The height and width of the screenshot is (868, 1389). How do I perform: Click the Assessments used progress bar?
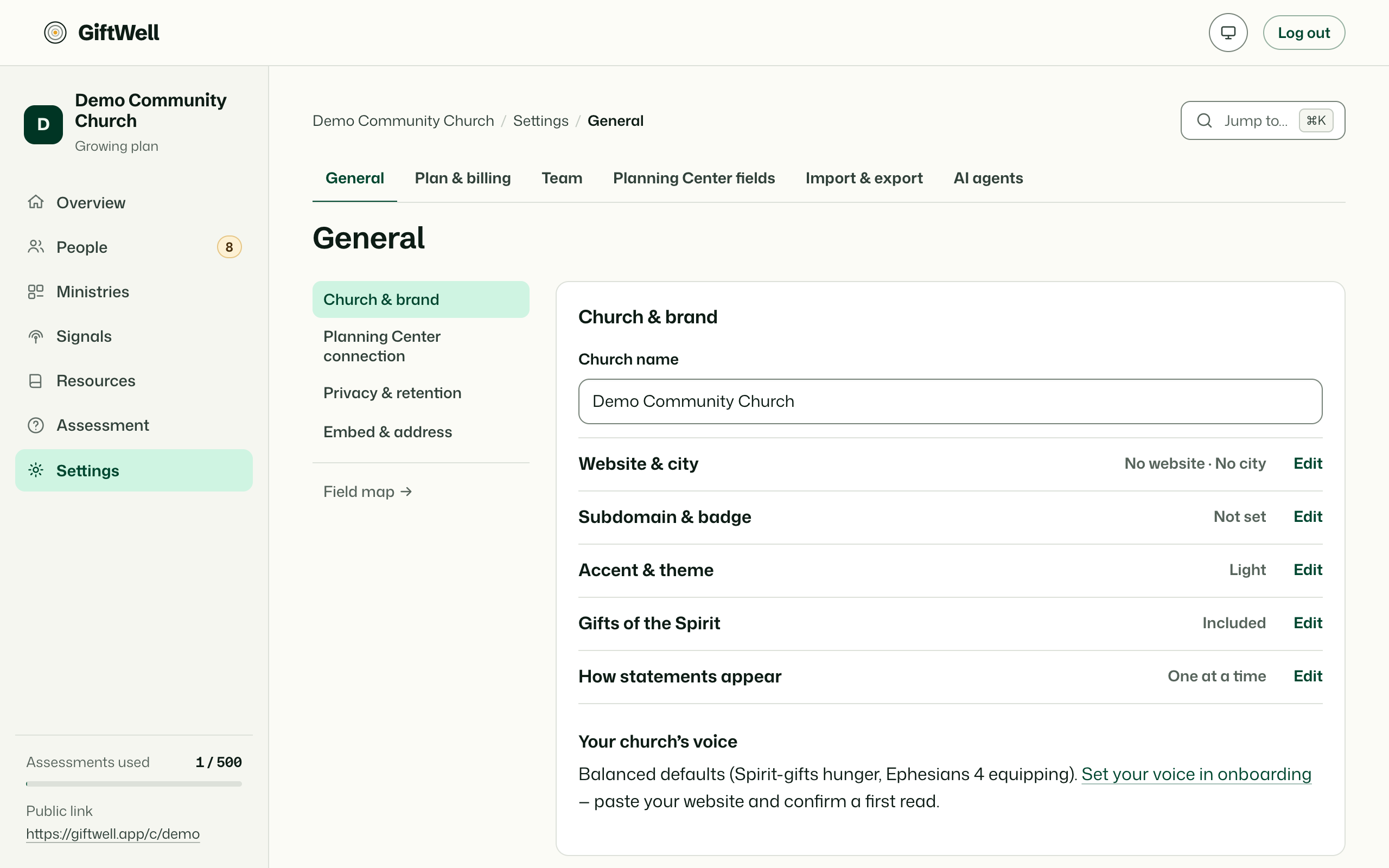(x=133, y=783)
